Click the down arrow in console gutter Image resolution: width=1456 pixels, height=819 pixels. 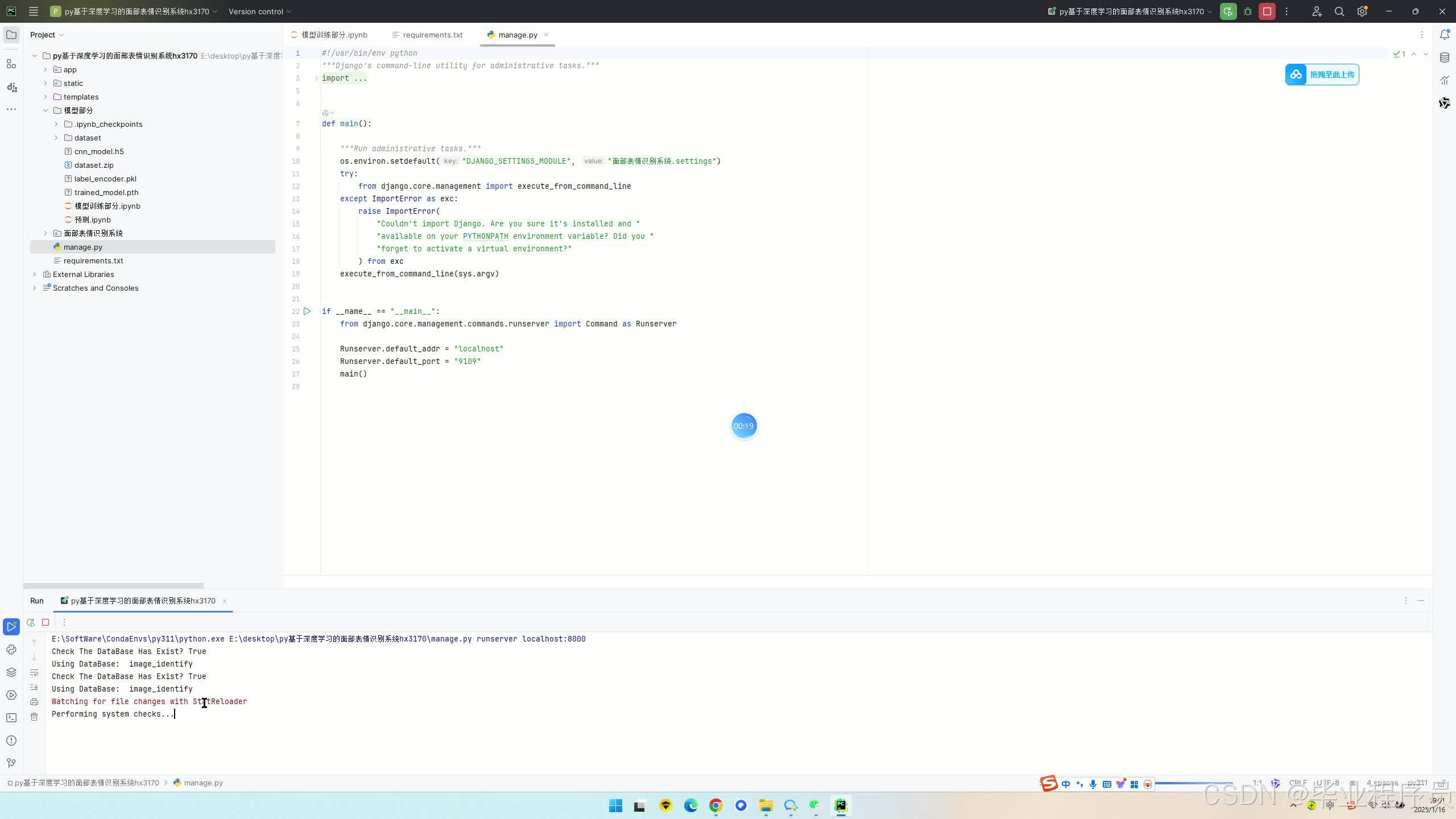(x=34, y=657)
